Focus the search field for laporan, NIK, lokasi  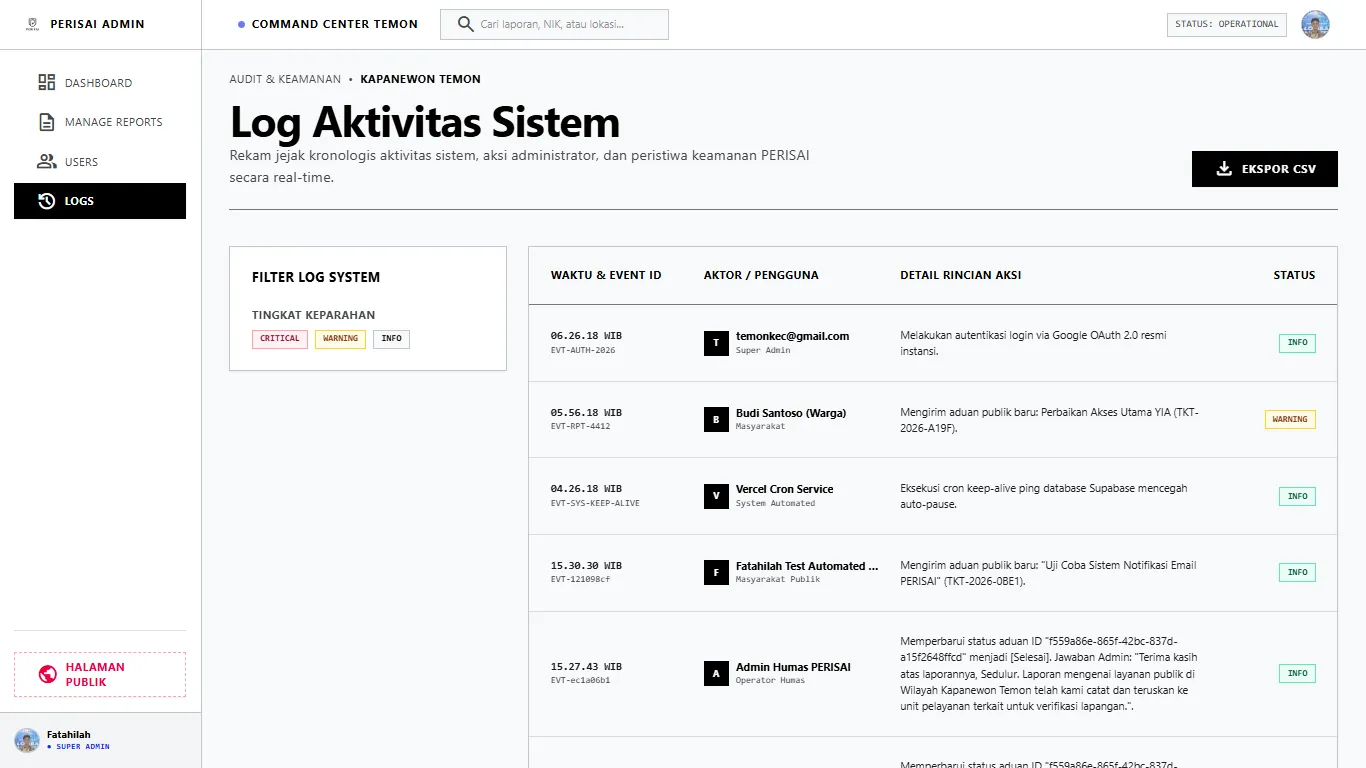click(554, 24)
